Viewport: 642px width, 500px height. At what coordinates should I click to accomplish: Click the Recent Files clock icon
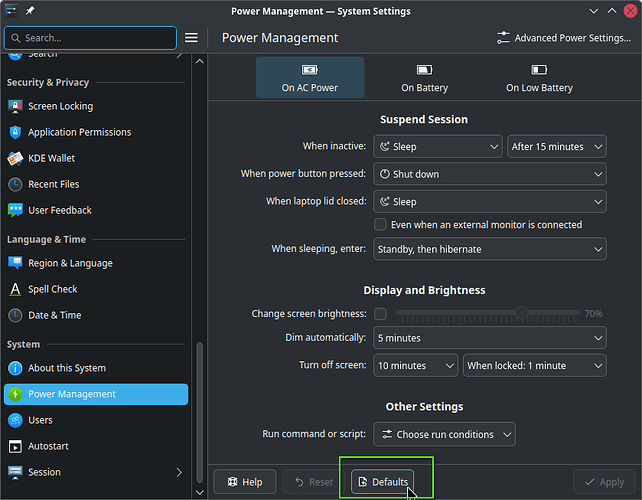click(15, 185)
